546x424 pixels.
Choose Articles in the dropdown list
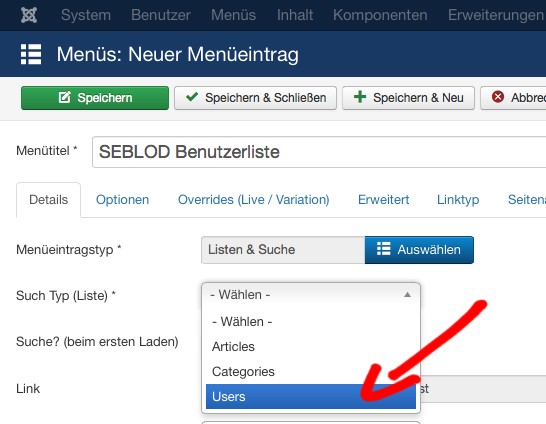click(311, 347)
